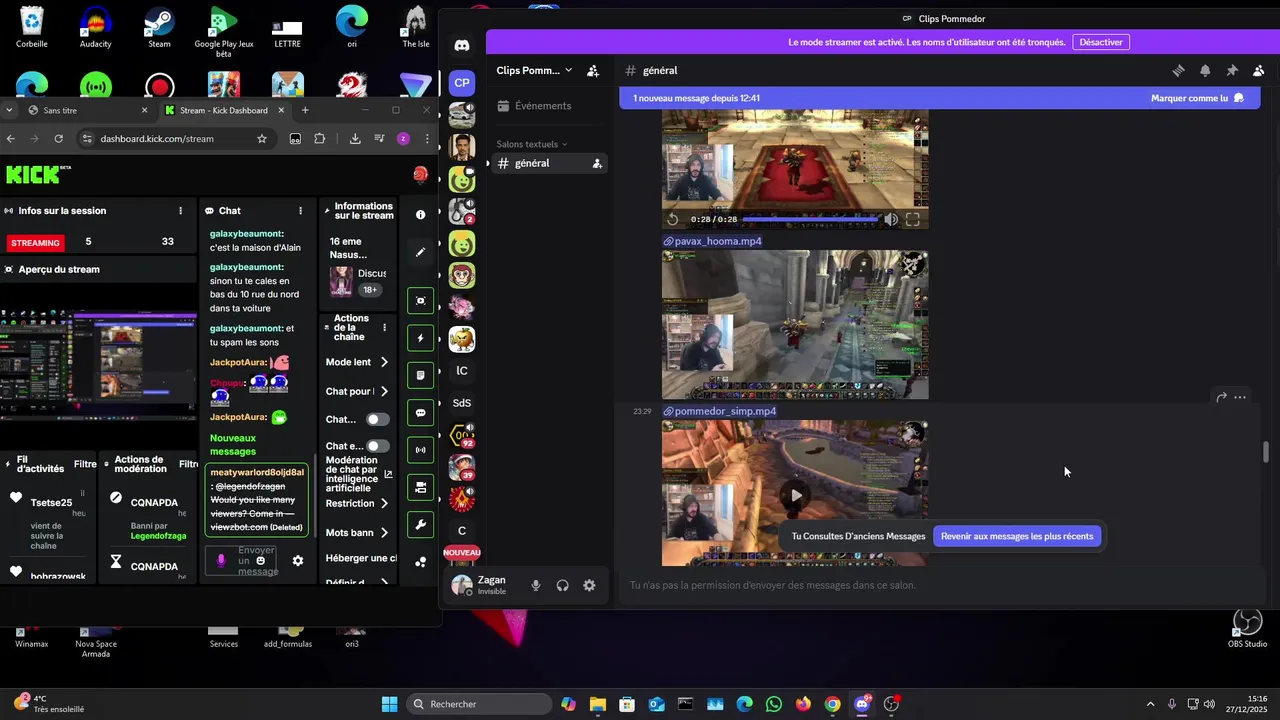1280x720 pixels.
Task: Select lightning bolt icon in Kick sidebar
Action: [421, 338]
